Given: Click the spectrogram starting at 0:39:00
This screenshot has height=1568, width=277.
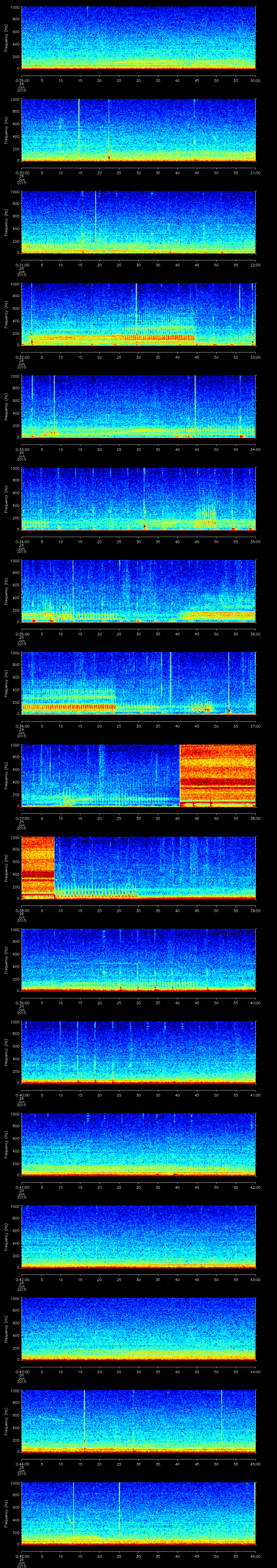Looking at the screenshot, I should [138, 960].
